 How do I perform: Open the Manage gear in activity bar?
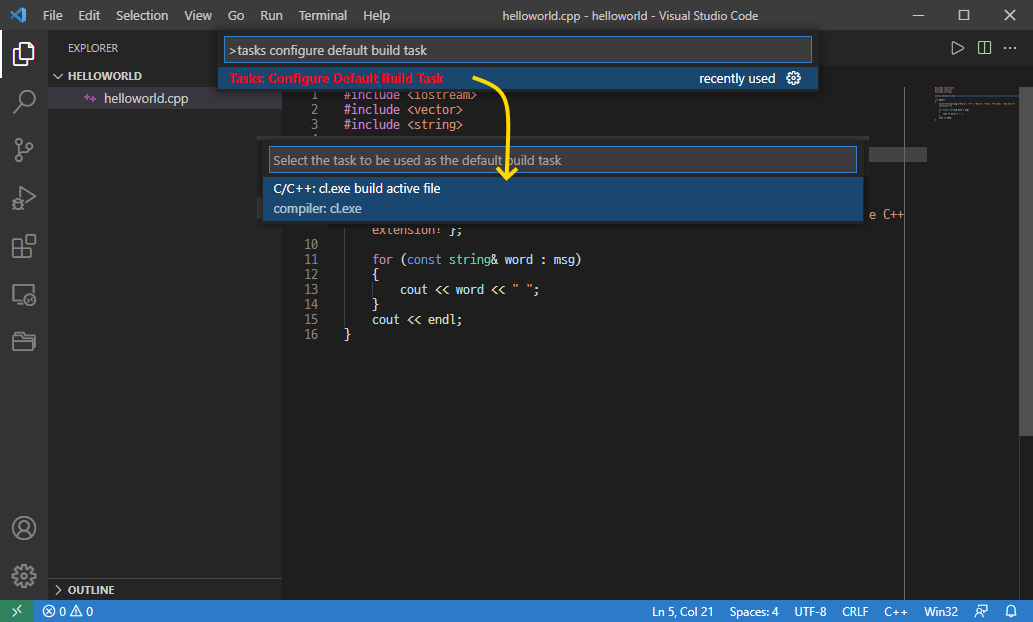(x=24, y=576)
